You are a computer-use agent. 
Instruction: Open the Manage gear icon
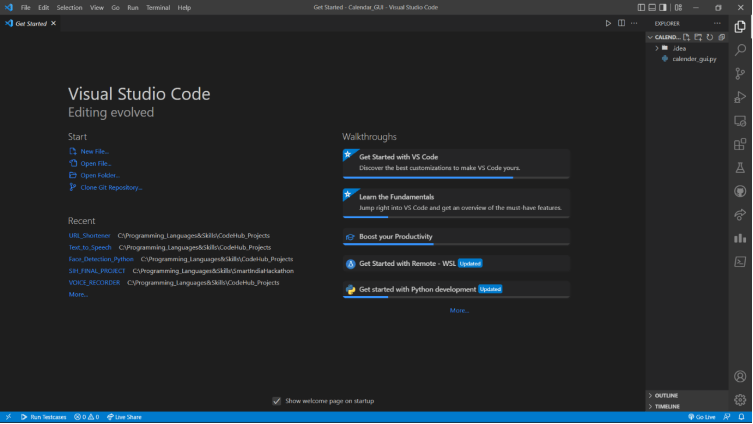click(x=740, y=400)
